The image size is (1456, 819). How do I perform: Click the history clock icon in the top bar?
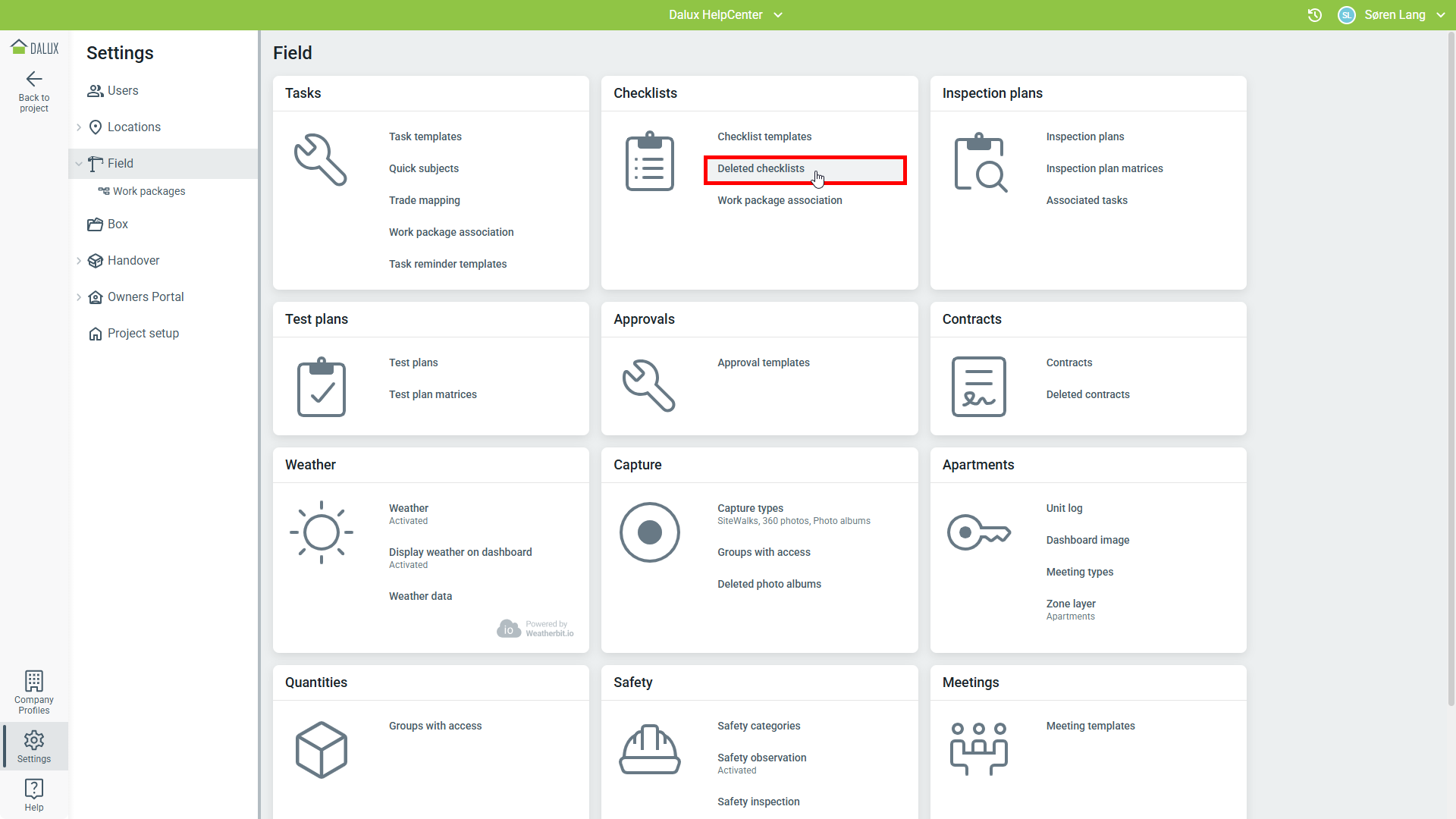(1315, 15)
